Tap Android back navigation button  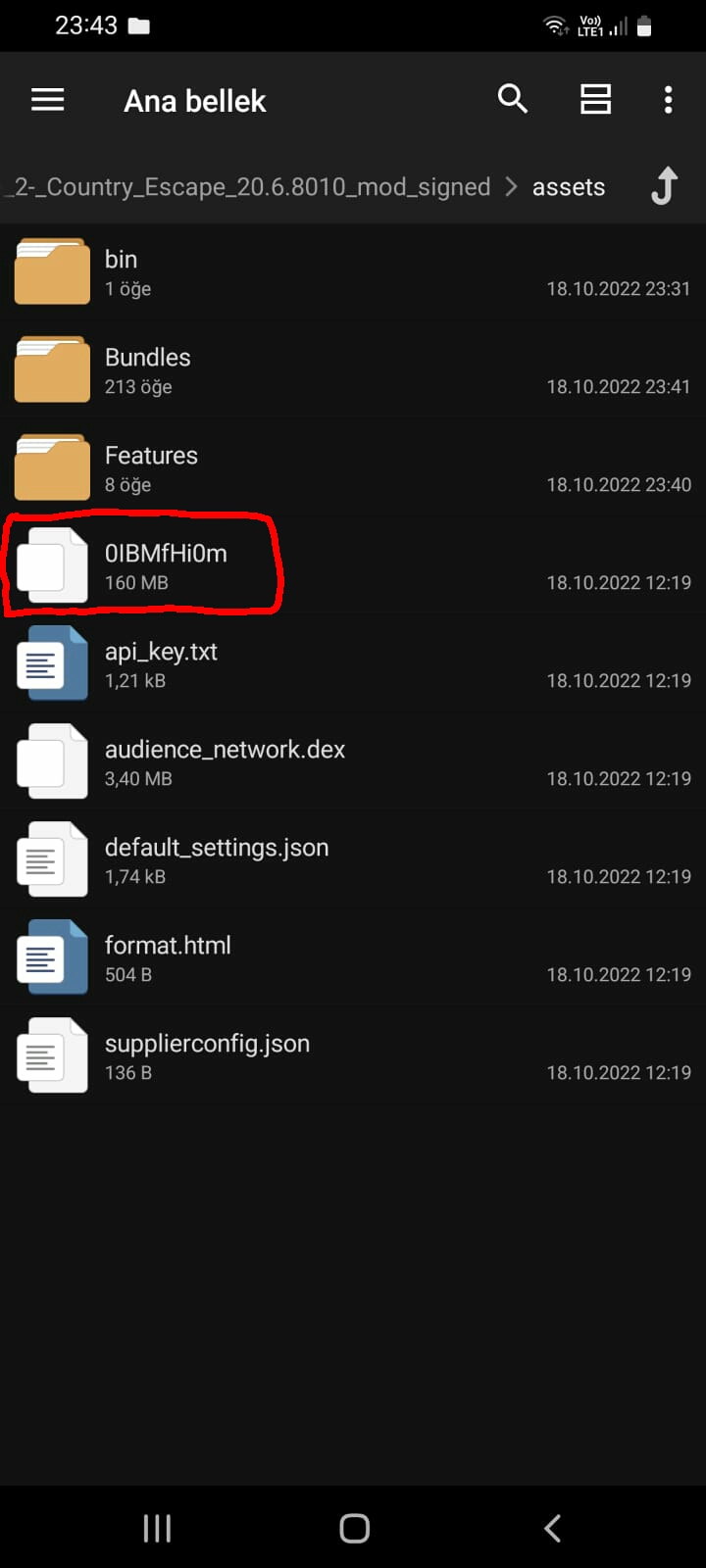coord(552,1528)
